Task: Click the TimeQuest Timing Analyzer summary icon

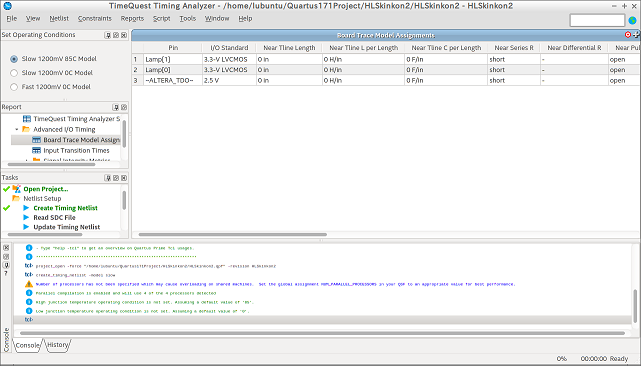Action: (x=27, y=119)
